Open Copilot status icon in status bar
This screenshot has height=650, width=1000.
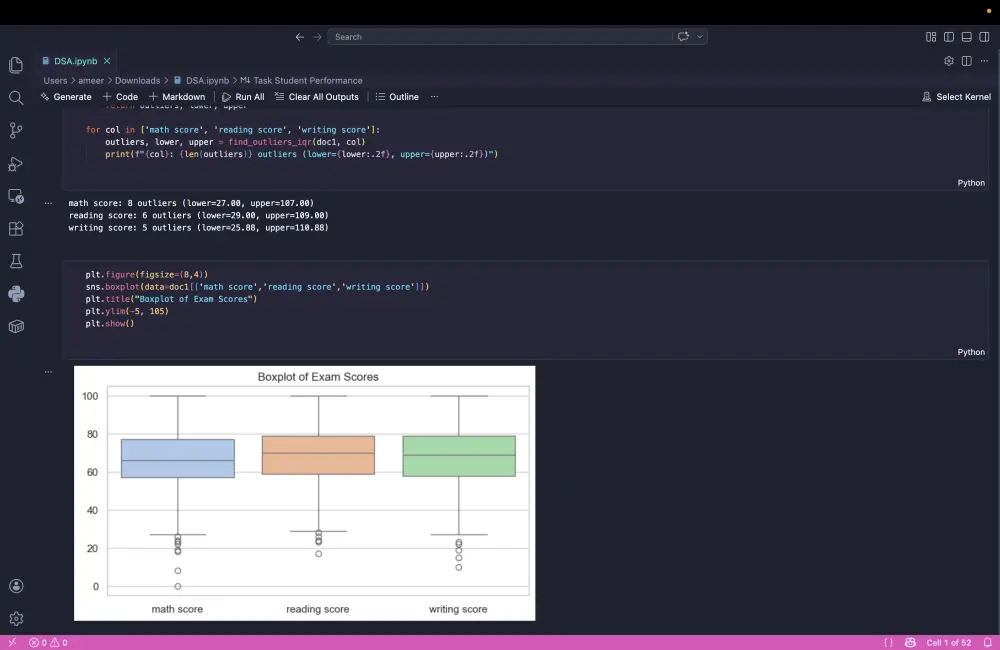(910, 642)
